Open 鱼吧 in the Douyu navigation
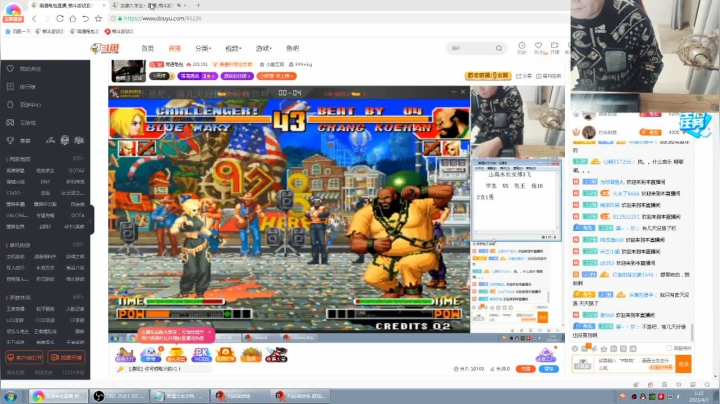720x404 pixels. [292, 48]
